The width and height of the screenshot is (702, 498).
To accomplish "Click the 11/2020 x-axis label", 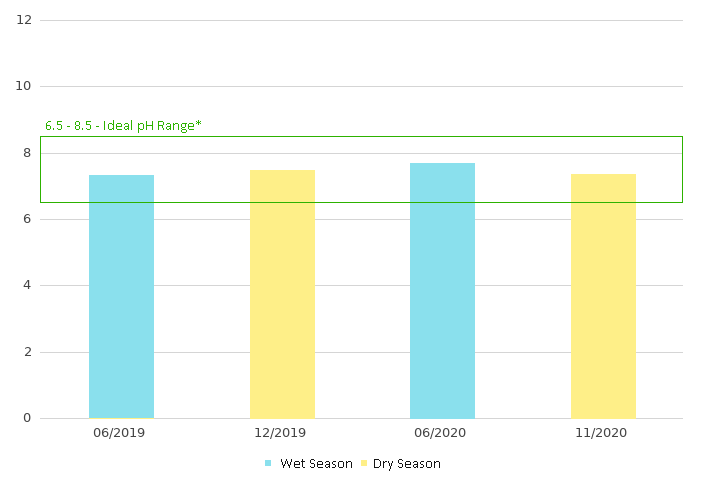I will click(603, 433).
